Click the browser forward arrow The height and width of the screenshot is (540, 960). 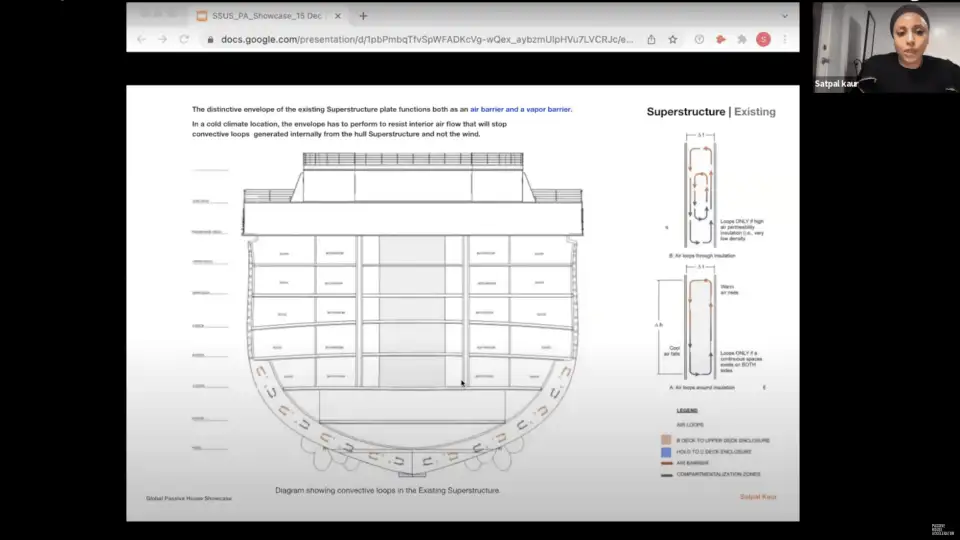[x=162, y=39]
